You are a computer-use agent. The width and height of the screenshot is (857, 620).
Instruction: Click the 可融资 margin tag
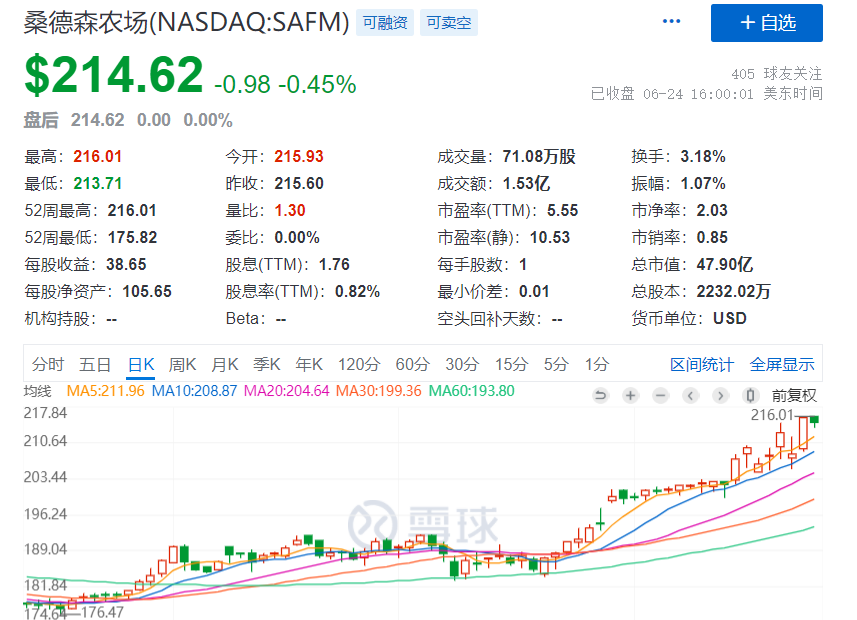pos(385,22)
